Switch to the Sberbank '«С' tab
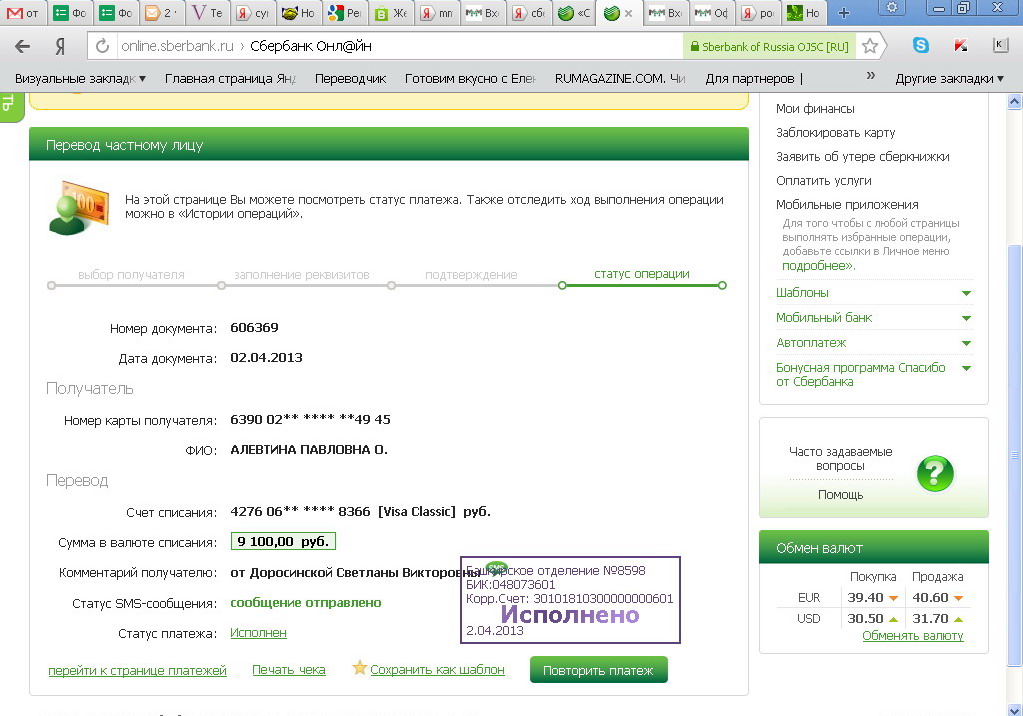The width and height of the screenshot is (1023, 716). 574,13
